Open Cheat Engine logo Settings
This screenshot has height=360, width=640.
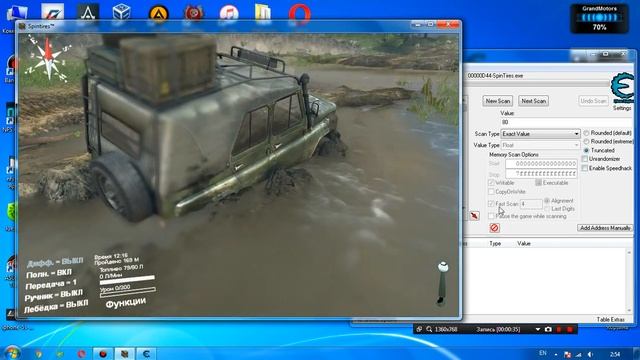[622, 91]
